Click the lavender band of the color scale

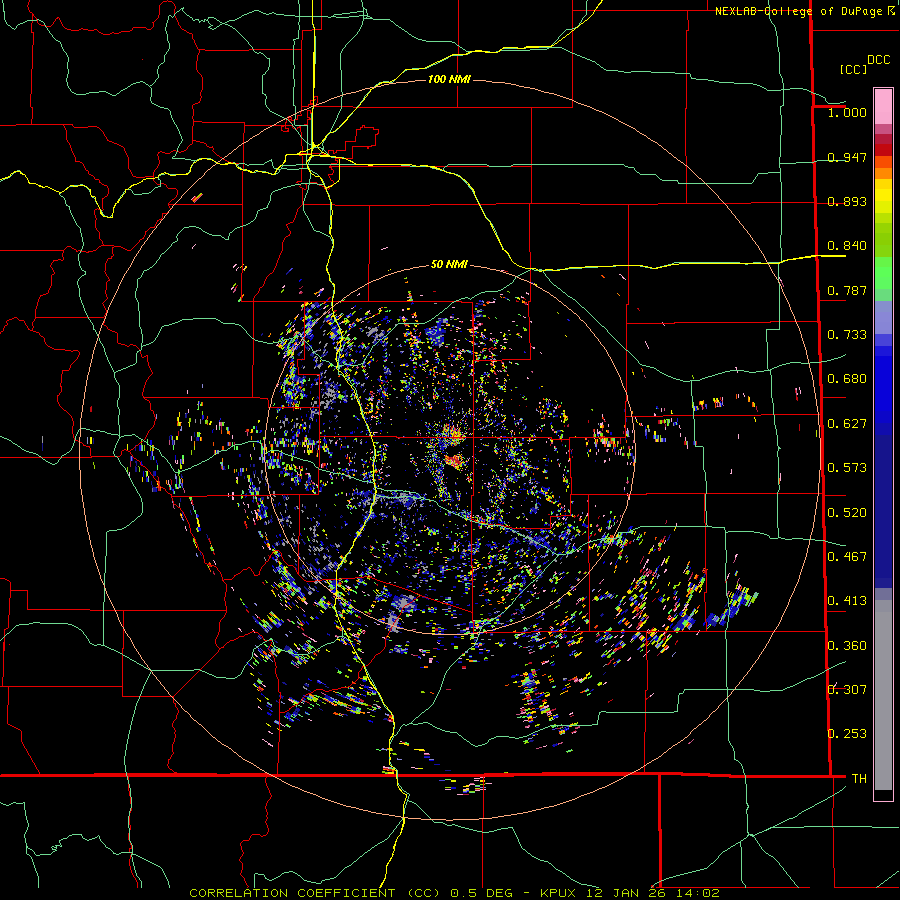tap(883, 317)
